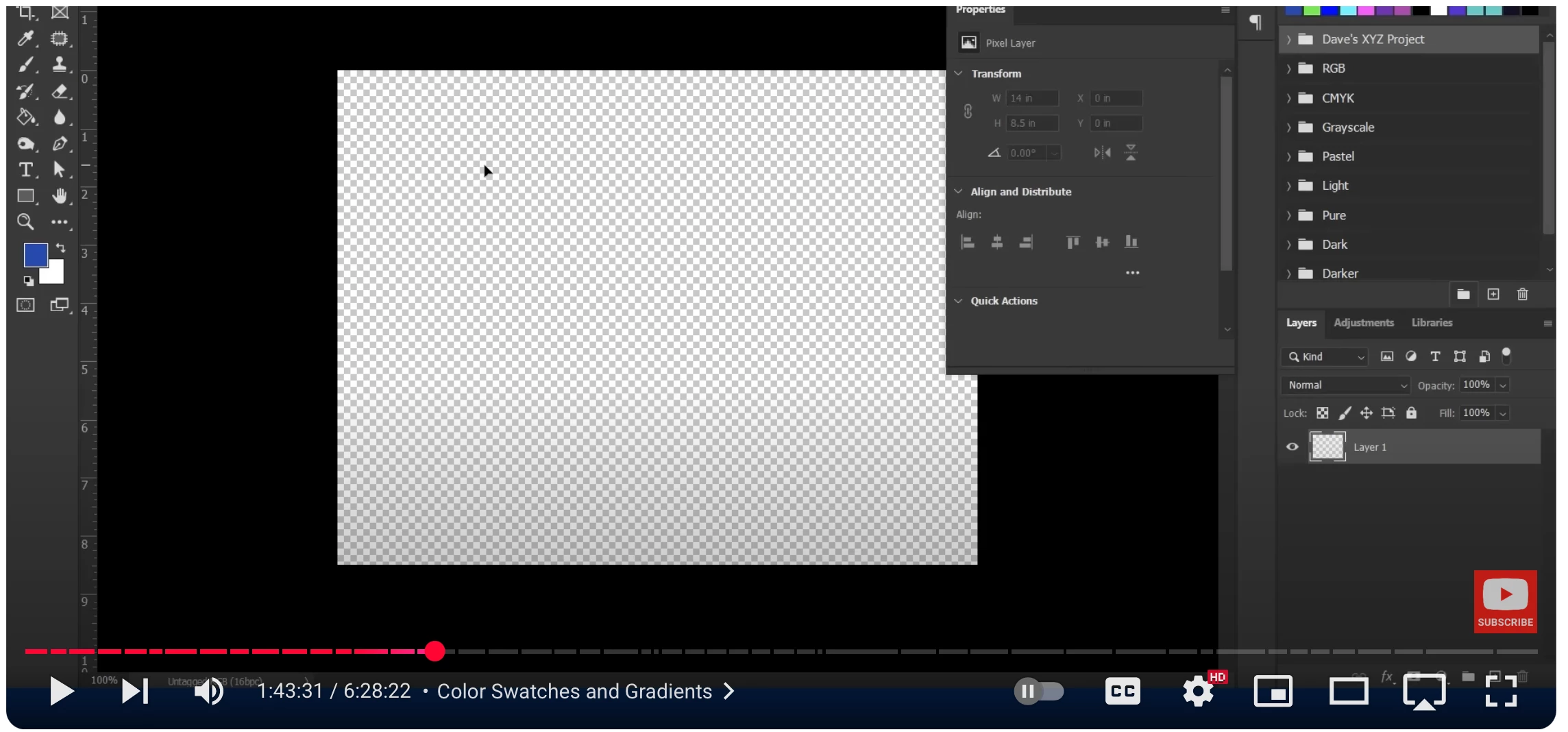Viewport: 1568px width, 732px height.
Task: Align left edges in Properties panel
Action: (968, 242)
